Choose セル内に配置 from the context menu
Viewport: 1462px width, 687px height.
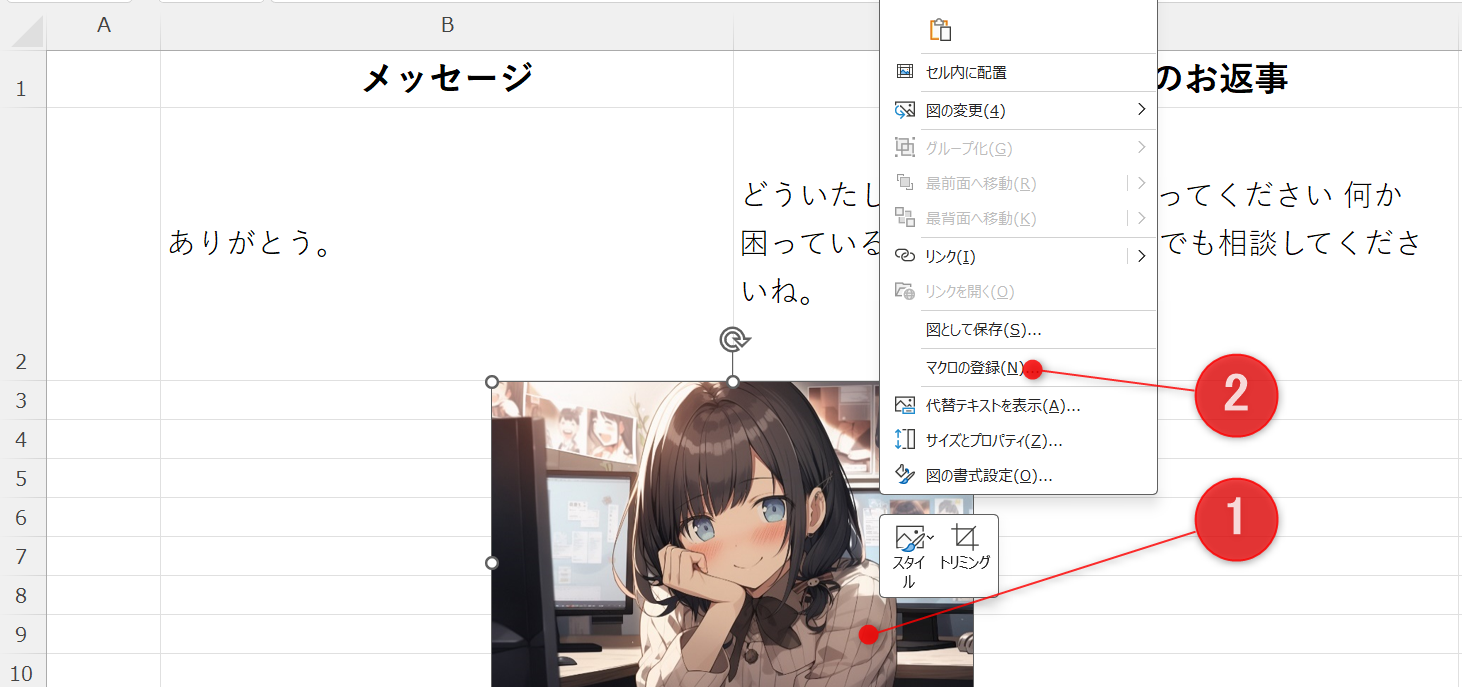coord(965,71)
